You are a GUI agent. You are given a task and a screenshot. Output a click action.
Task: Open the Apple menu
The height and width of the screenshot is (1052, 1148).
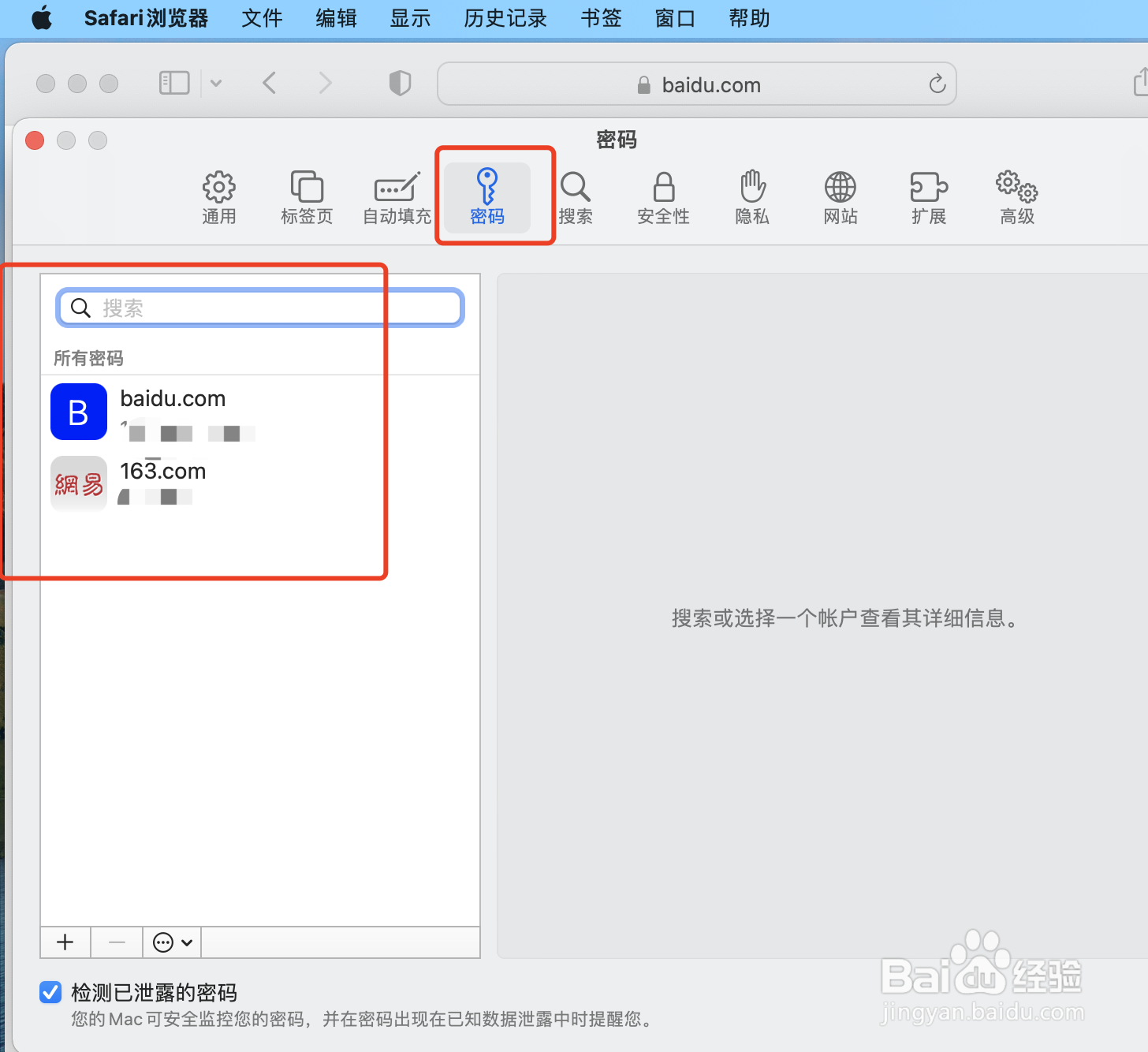42,18
